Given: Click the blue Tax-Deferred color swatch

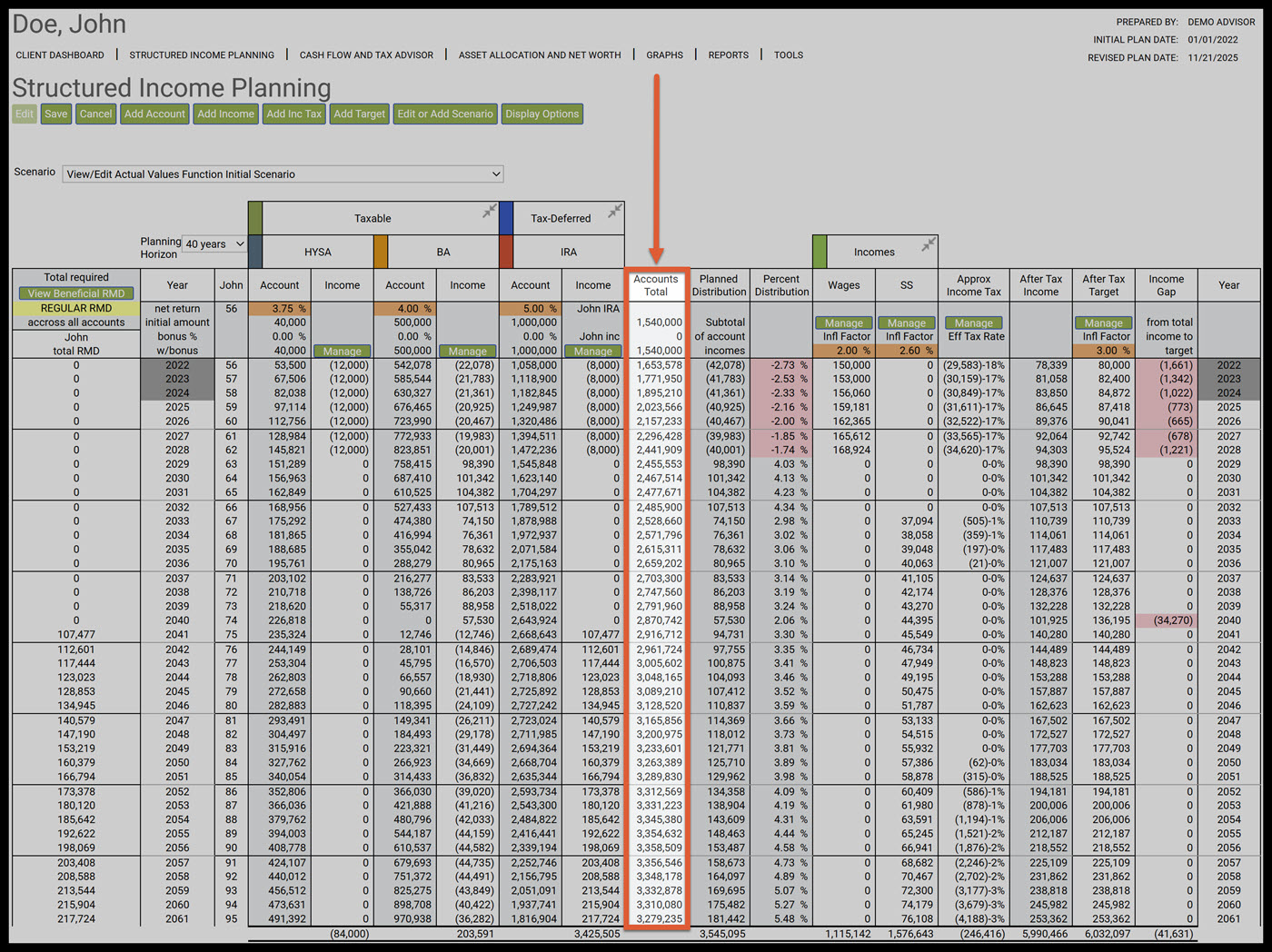Looking at the screenshot, I should (x=506, y=218).
